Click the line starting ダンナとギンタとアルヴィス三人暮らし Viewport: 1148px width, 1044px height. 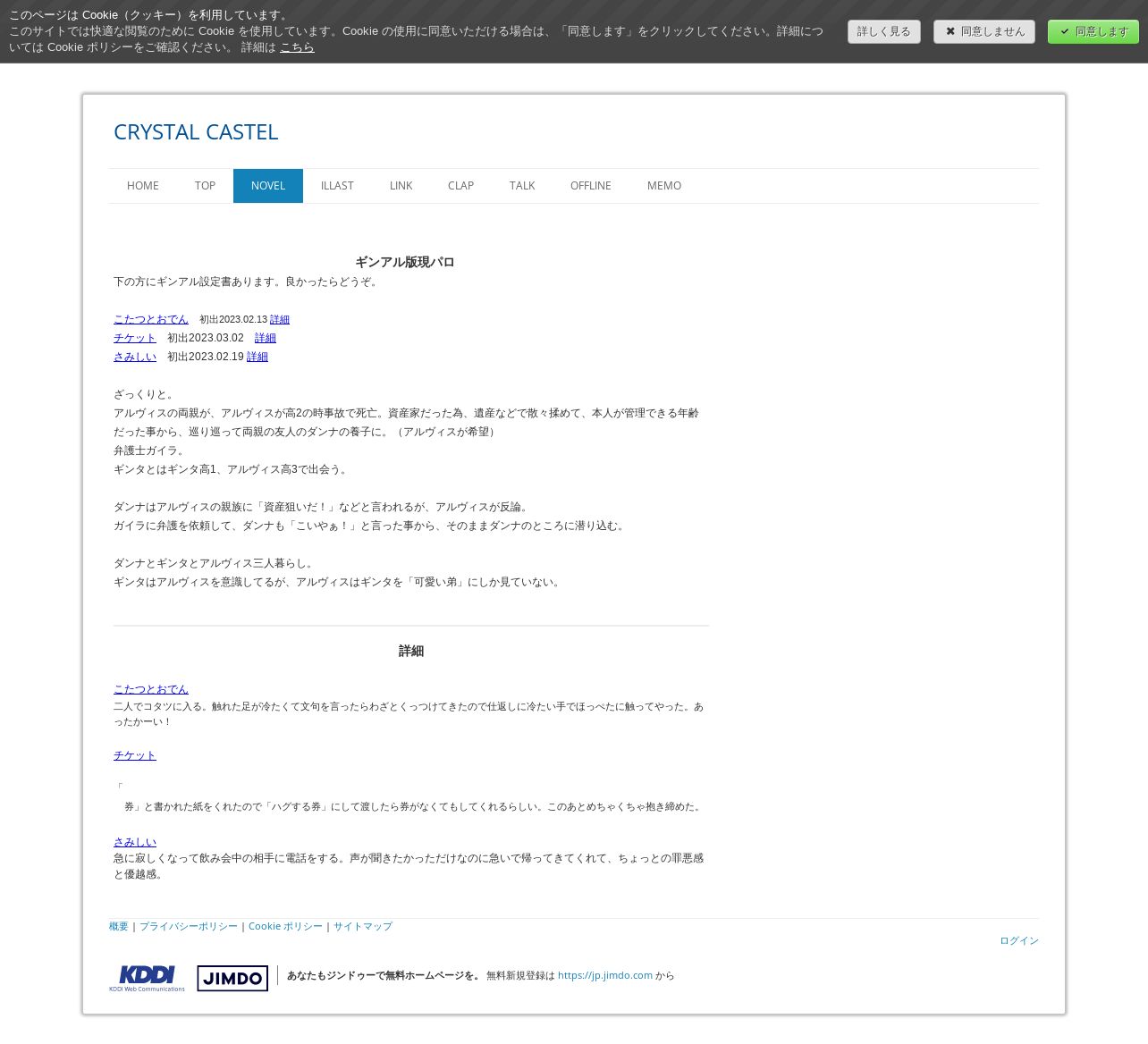click(x=215, y=563)
